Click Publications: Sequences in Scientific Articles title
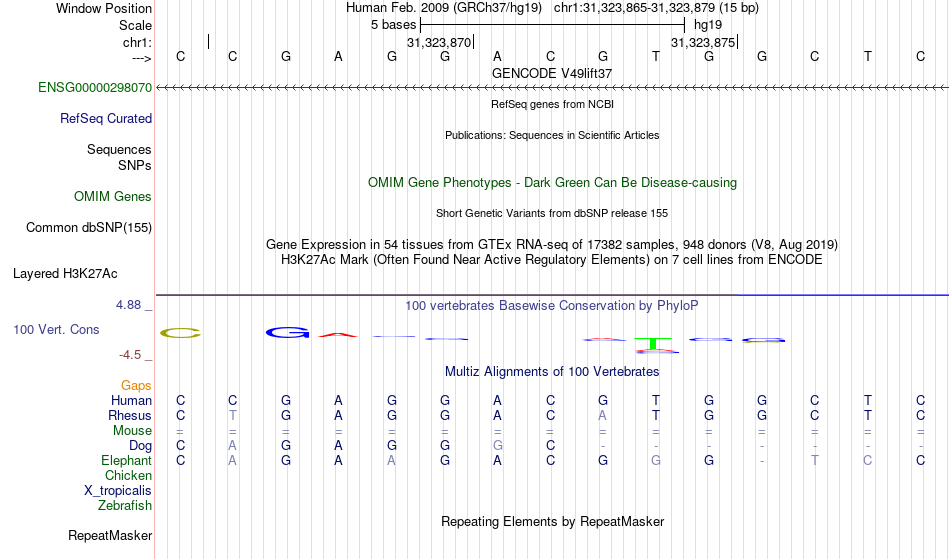The image size is (950, 559). [x=552, y=135]
